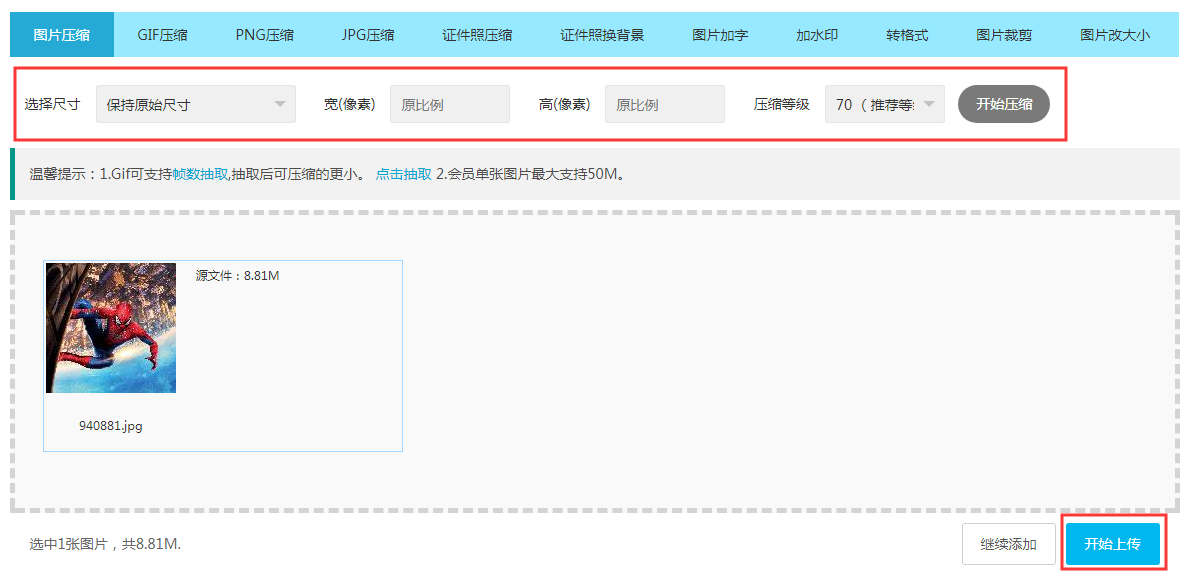Screen dimensions: 1194x574
Task: Follow the 帧数抽取 link
Action: [200, 174]
